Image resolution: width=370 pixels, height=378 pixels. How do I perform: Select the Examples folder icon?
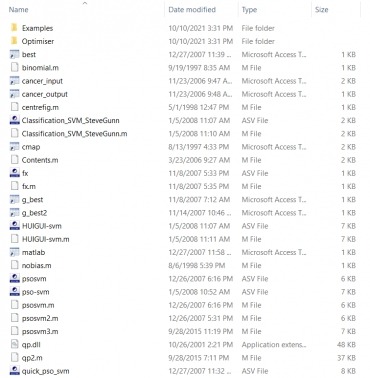pos(14,28)
